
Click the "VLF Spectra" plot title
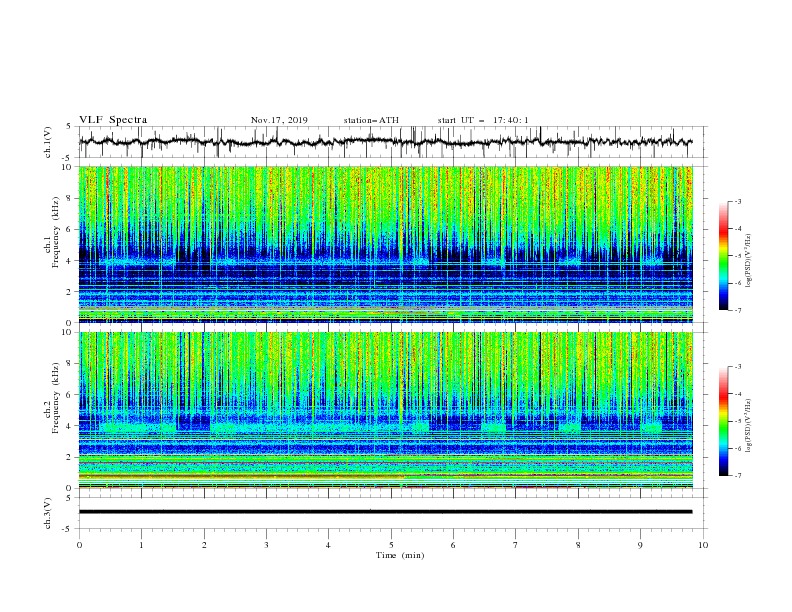pyautogui.click(x=113, y=120)
